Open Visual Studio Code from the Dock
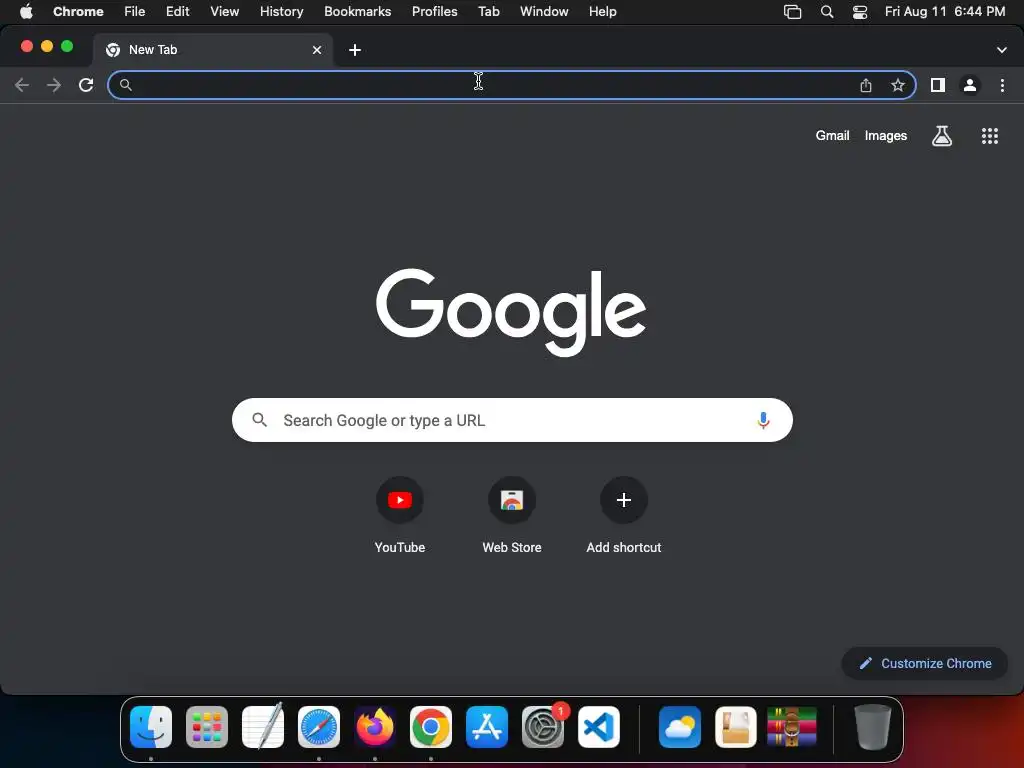Screen dimensions: 1024x768 point(599,727)
